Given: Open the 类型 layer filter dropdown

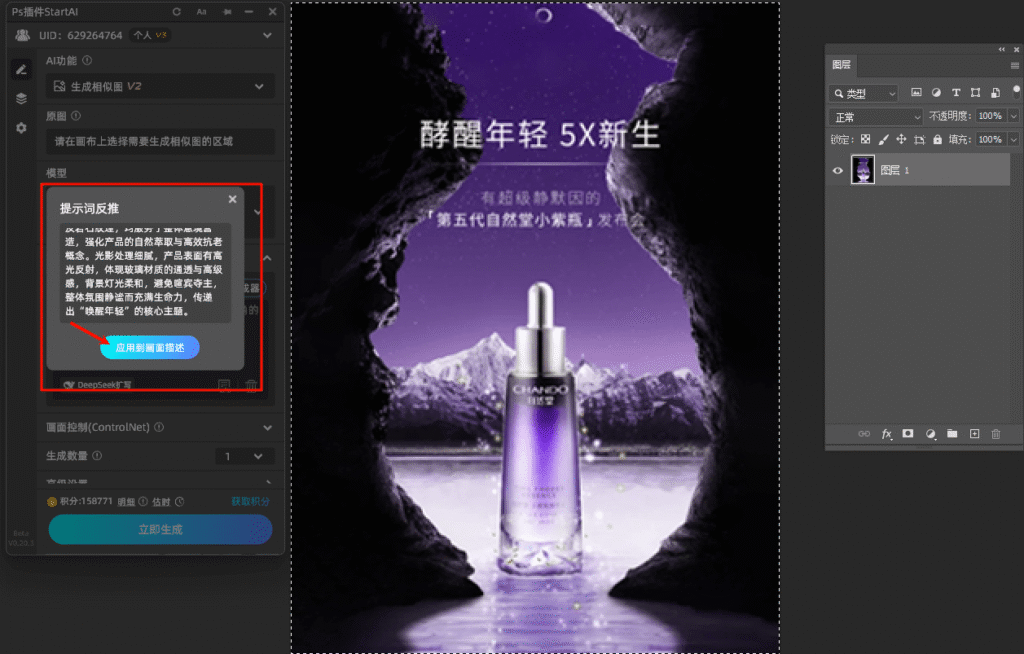Looking at the screenshot, I should click(863, 93).
